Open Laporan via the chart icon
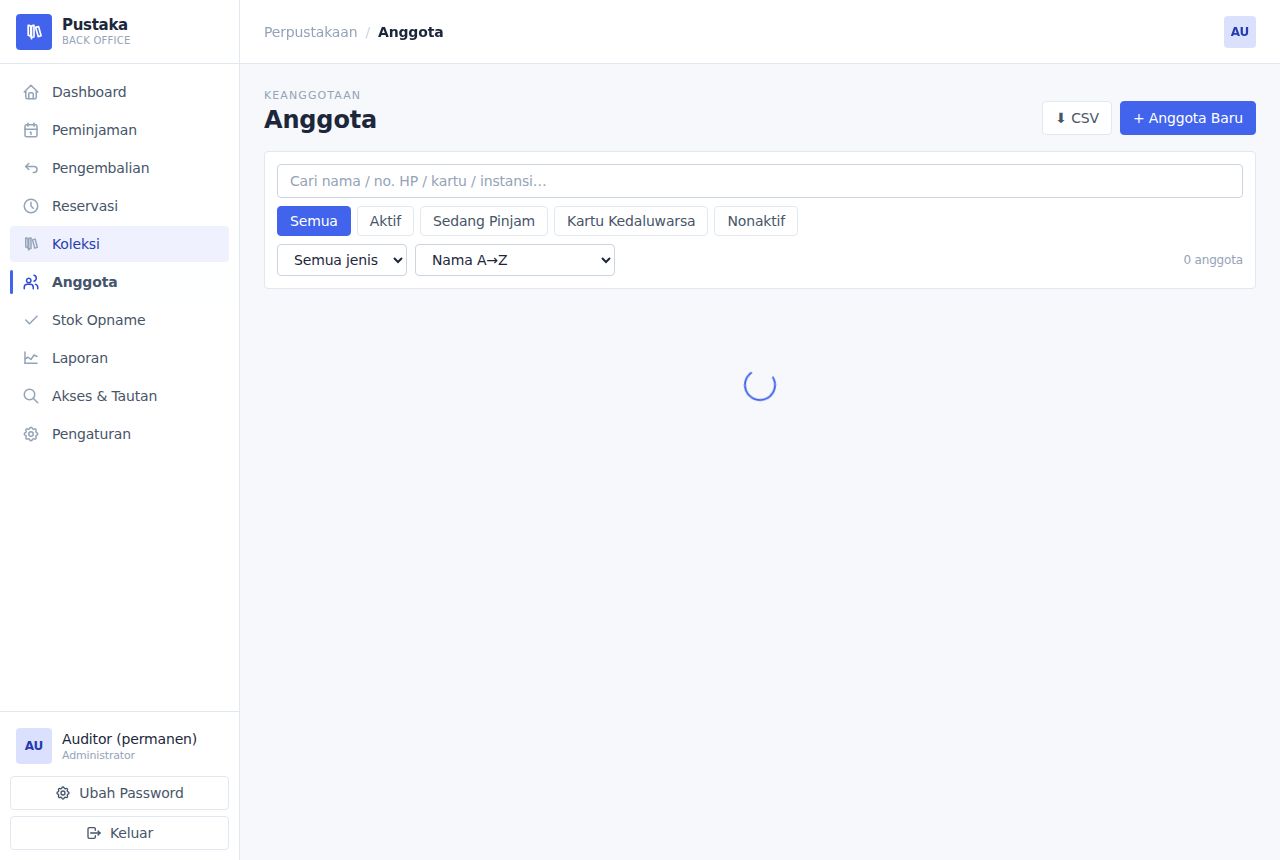 [31, 358]
